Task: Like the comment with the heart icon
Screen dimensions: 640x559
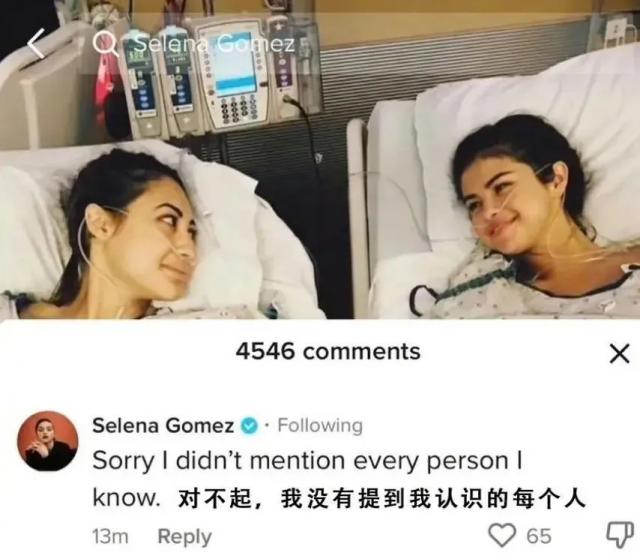Action: pyautogui.click(x=502, y=535)
